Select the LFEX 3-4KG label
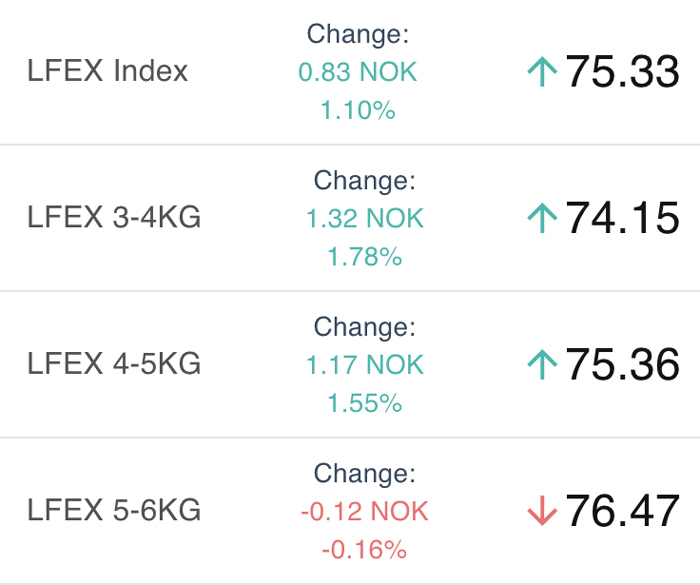Screen dimensions: 700x585 [114, 217]
